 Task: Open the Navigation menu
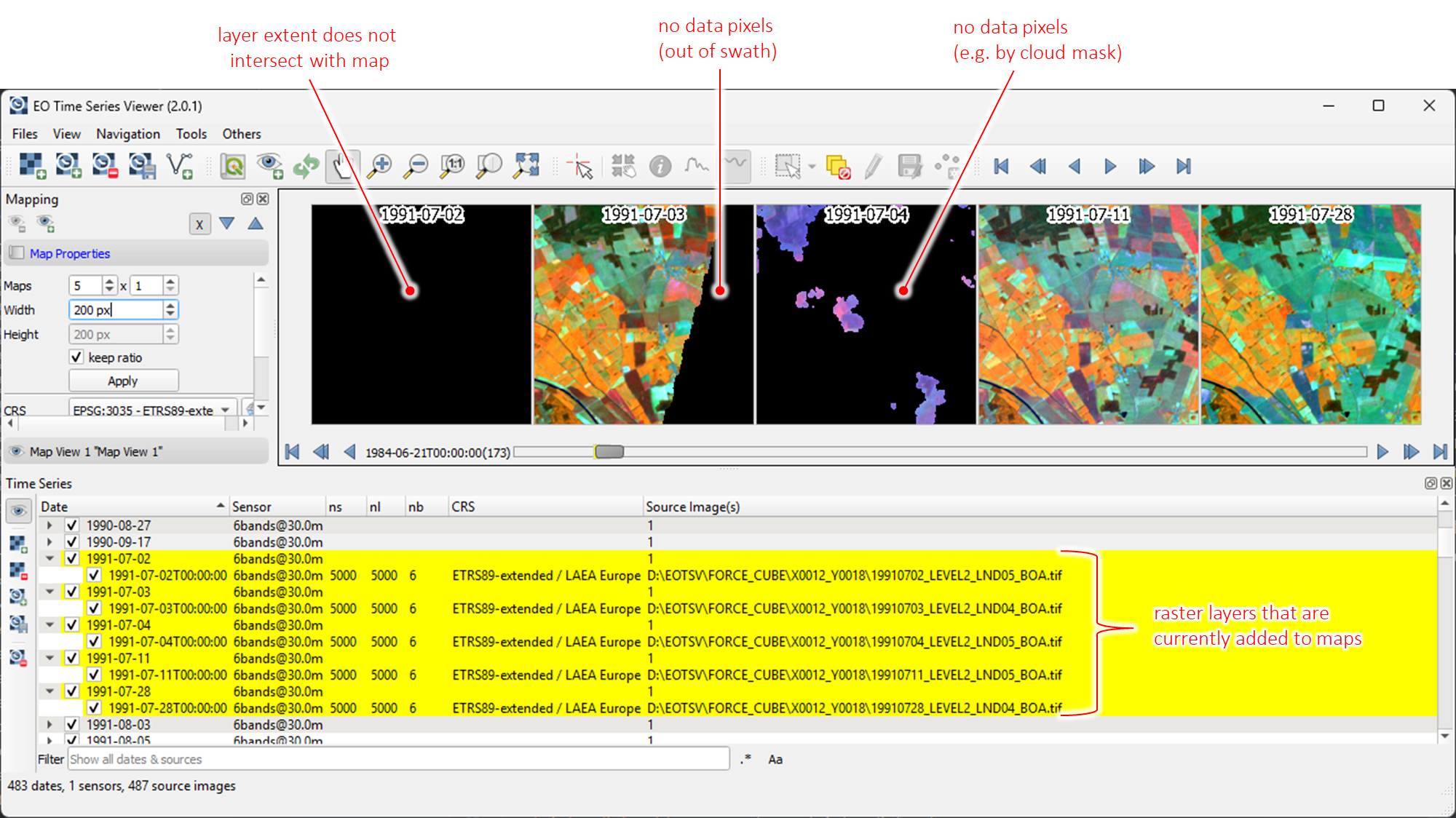tap(128, 134)
